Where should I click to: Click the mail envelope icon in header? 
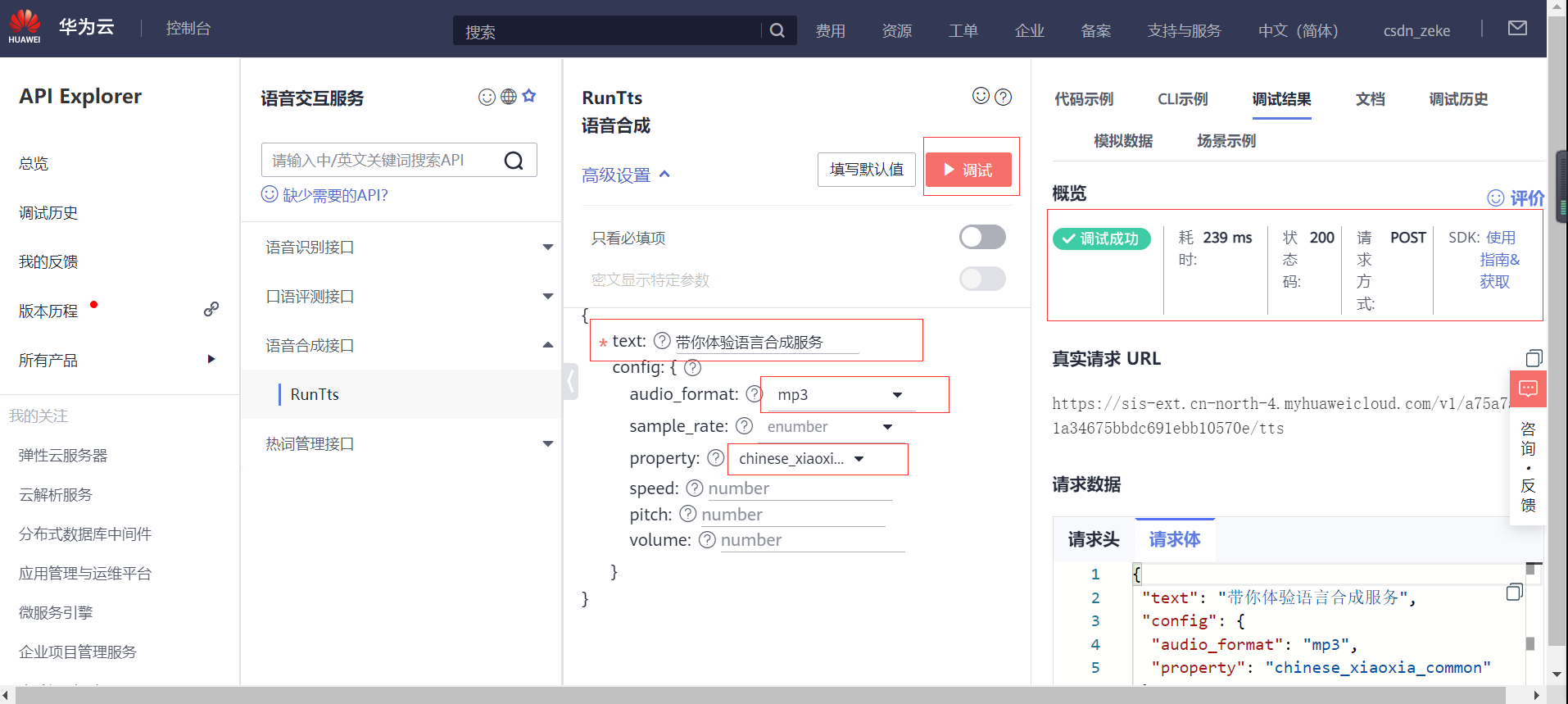point(1517,29)
